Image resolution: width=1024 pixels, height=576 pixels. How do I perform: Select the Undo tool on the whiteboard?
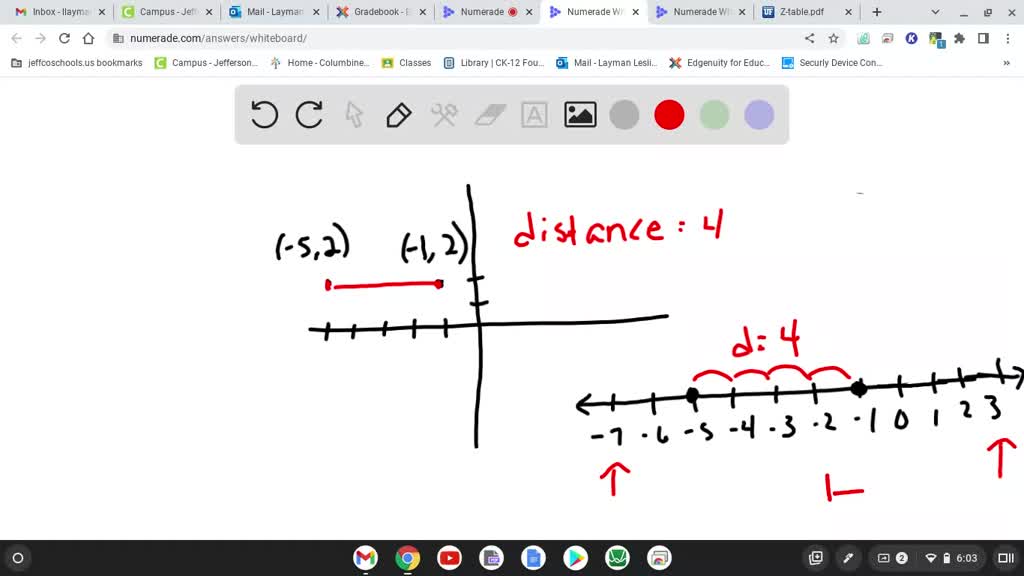click(x=263, y=114)
